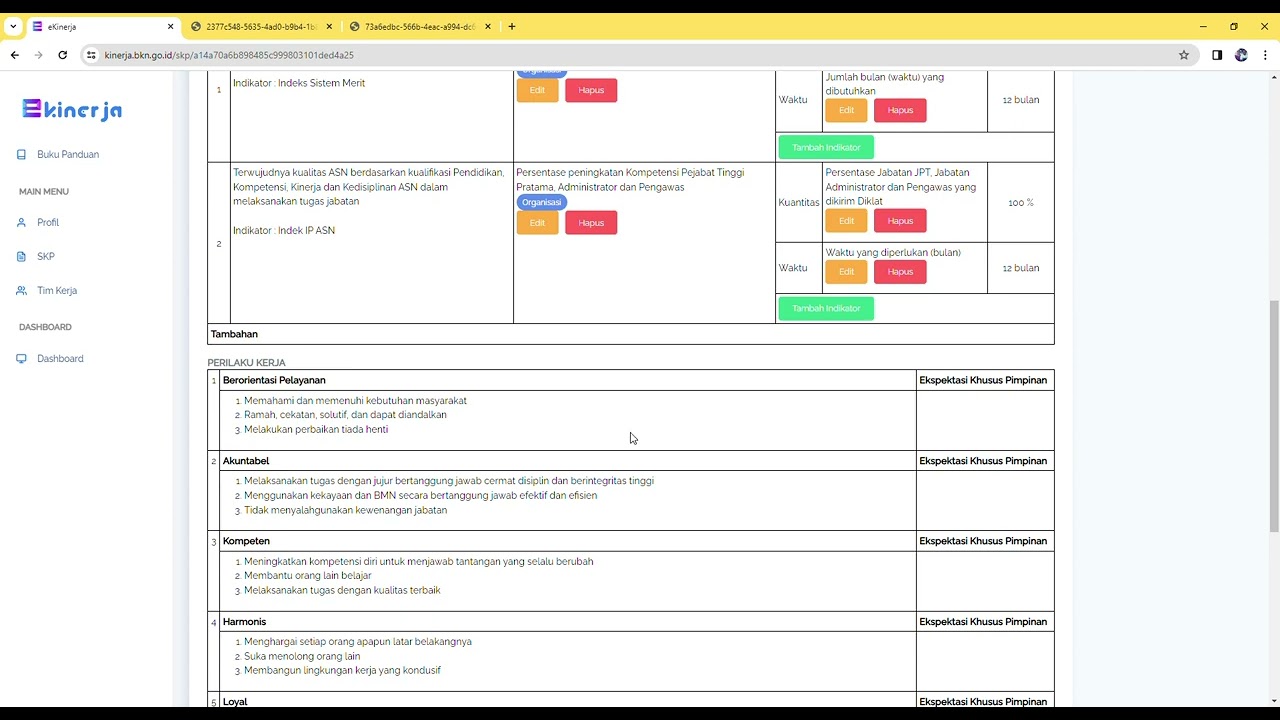Close the 2377c548 tab
1280x720 pixels.
(x=329, y=27)
